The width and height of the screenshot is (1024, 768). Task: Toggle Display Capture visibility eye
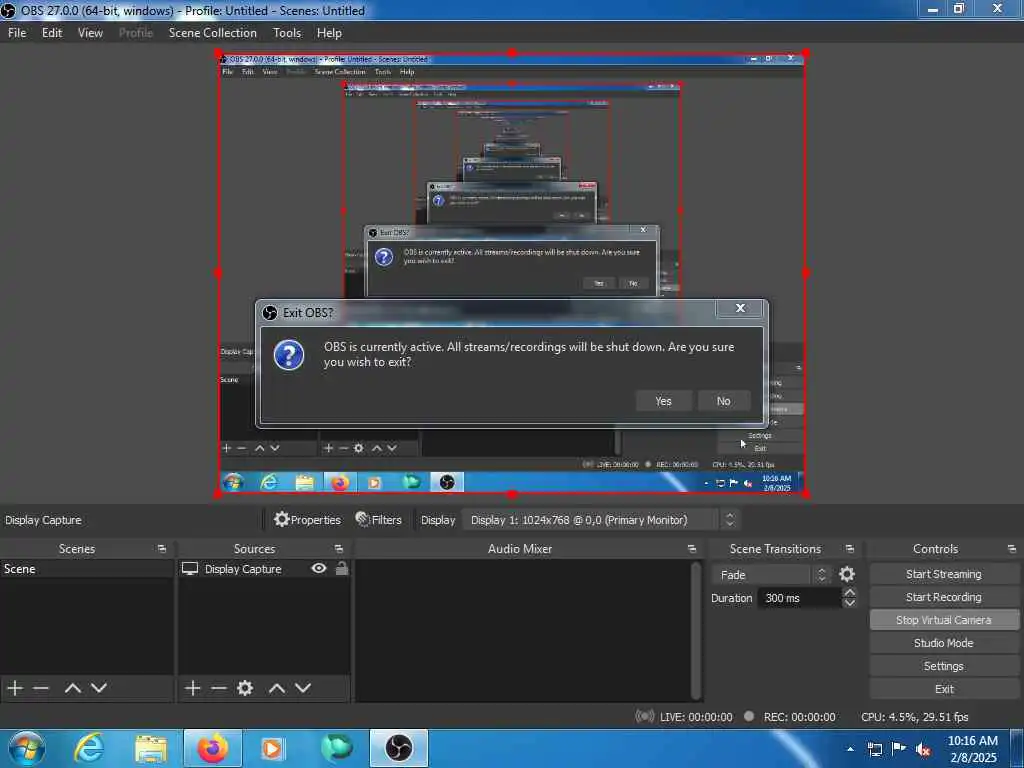(319, 568)
